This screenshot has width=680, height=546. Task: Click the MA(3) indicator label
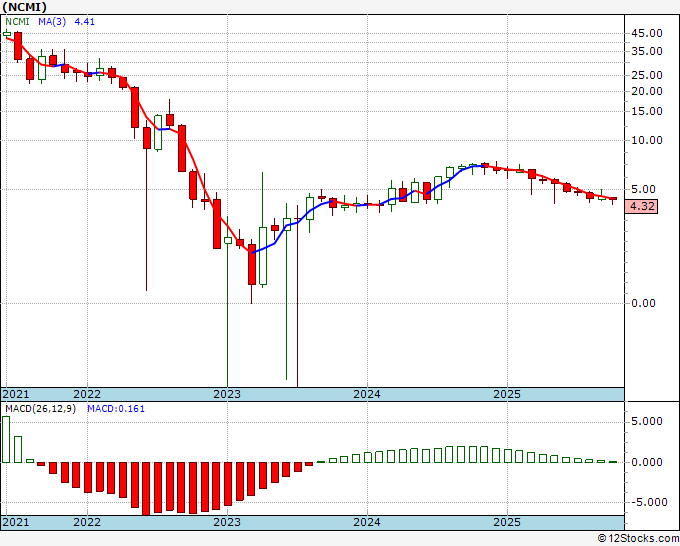(x=52, y=22)
